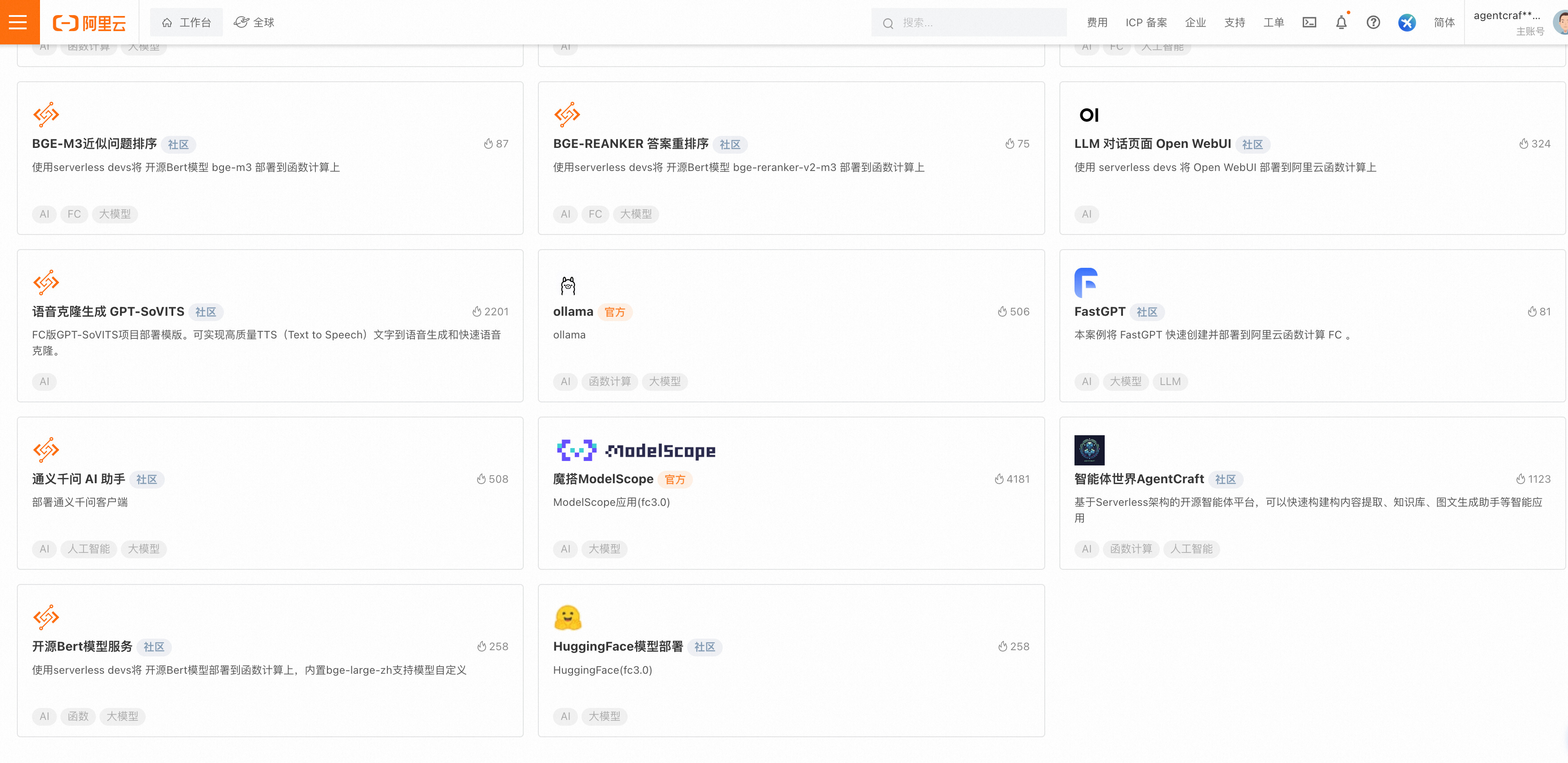Click the FastGPT logo icon

1085,282
